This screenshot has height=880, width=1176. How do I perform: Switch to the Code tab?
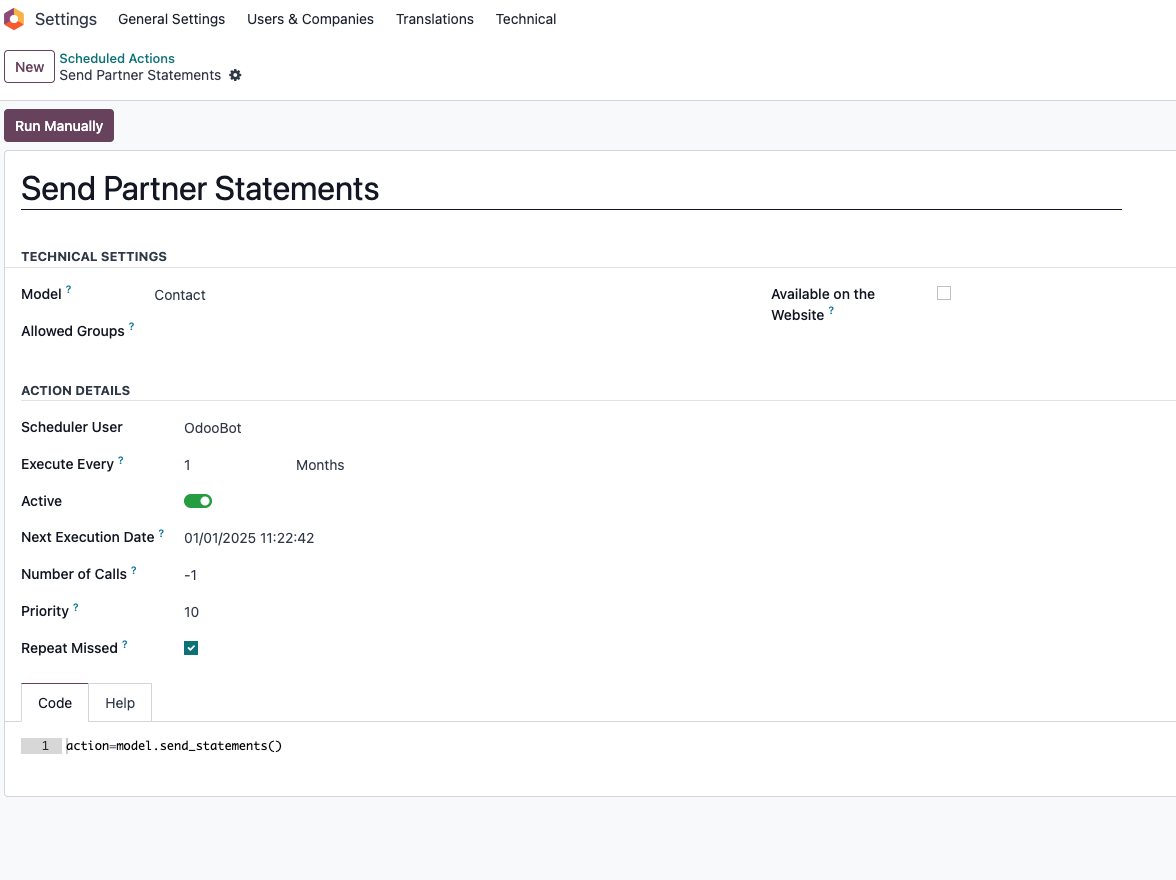point(55,703)
